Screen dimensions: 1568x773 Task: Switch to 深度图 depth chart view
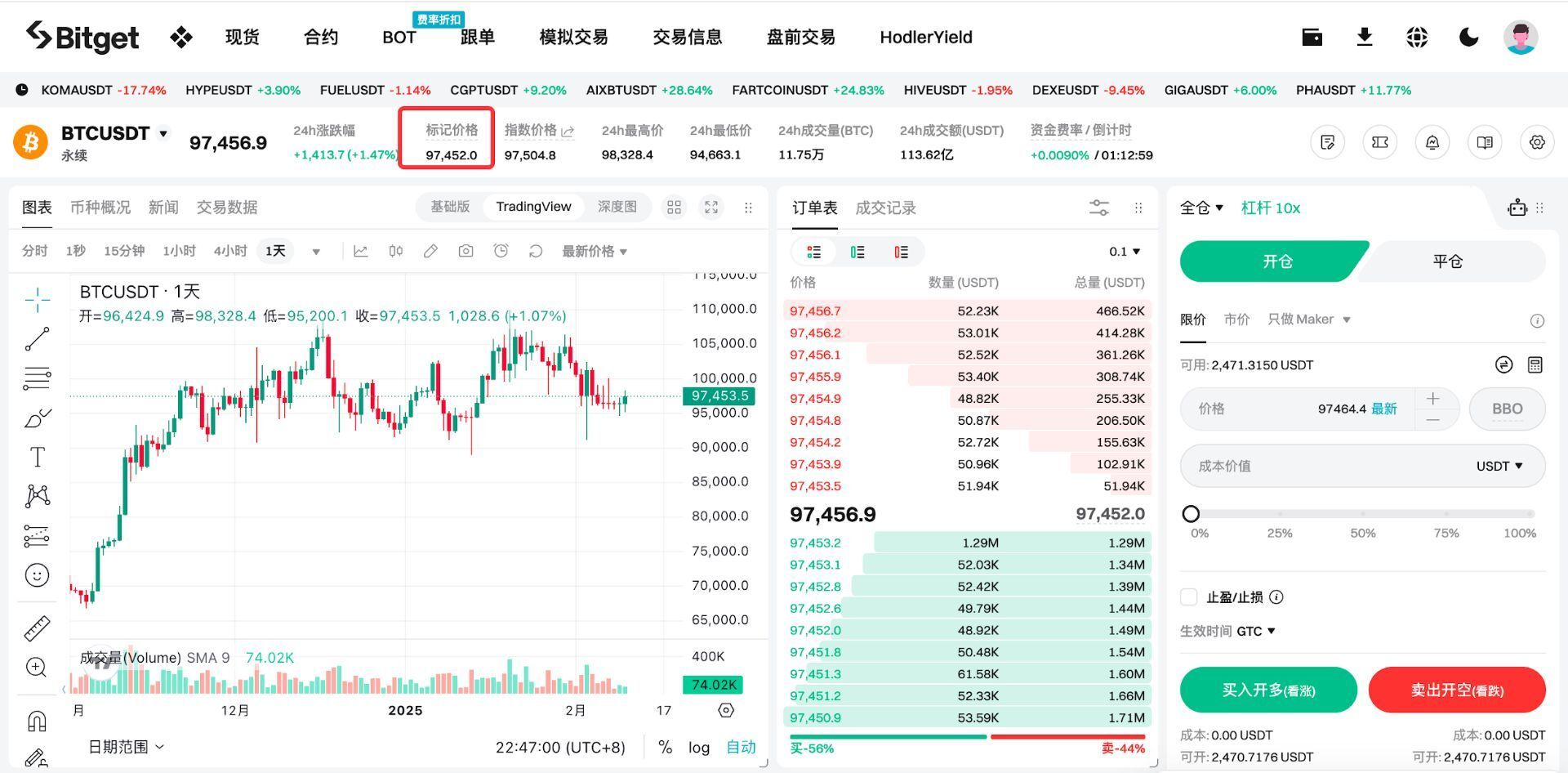click(617, 207)
